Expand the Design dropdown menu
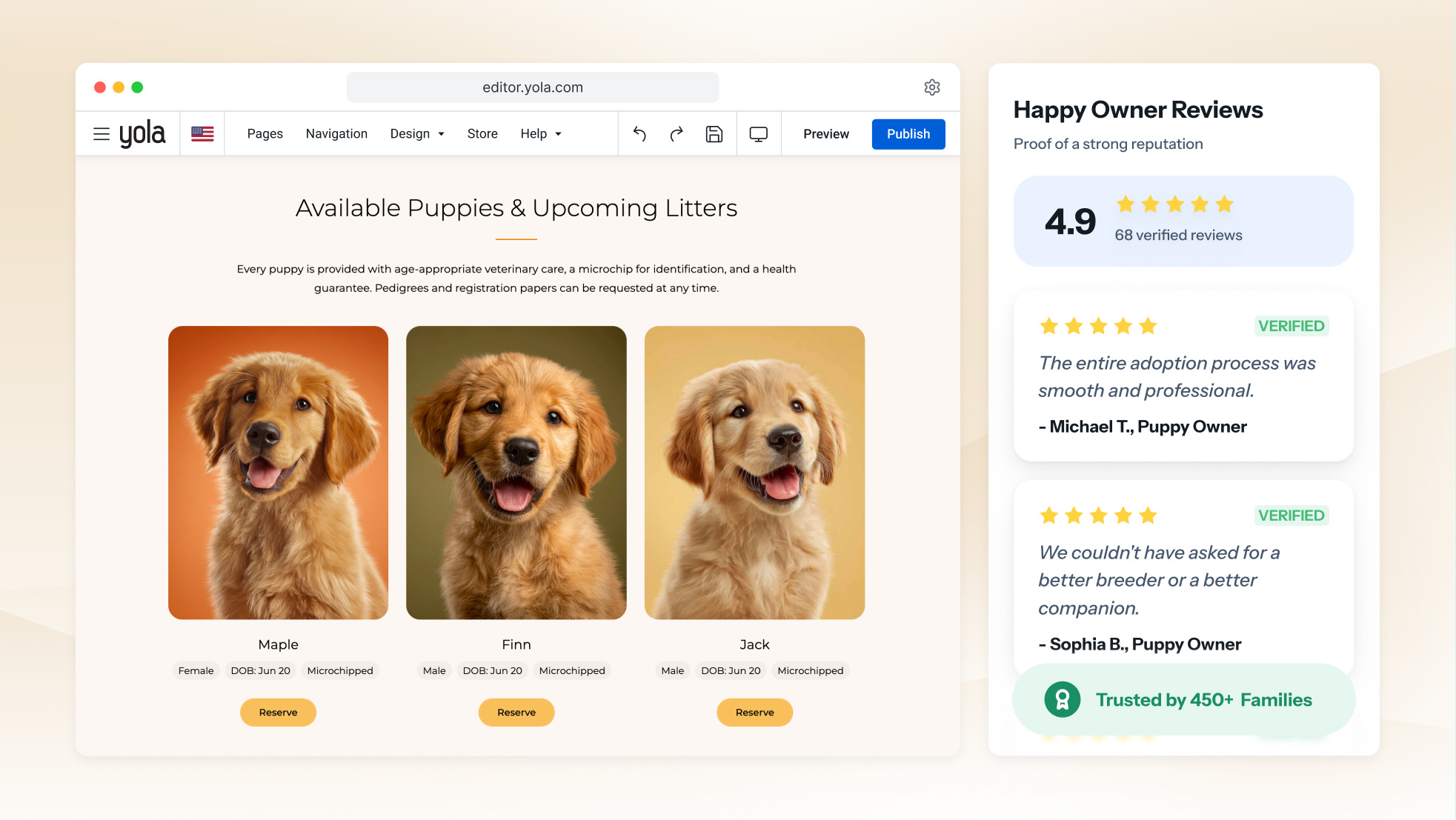 (x=417, y=134)
